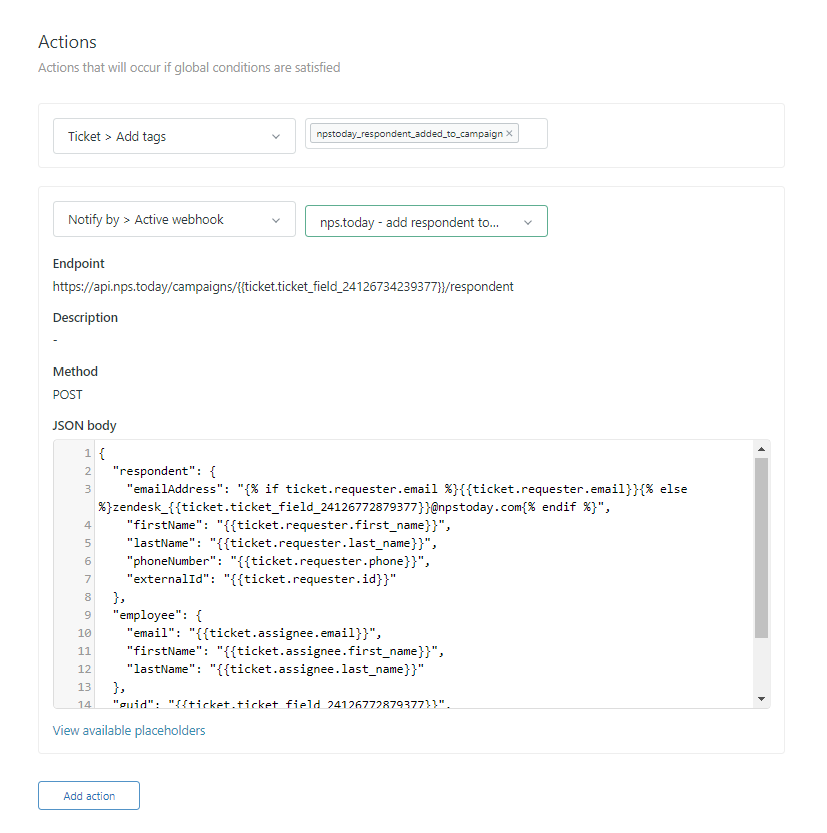Screen dimensions: 827x833
Task: Click the externalId line in the JSON body
Action: [x=260, y=579]
